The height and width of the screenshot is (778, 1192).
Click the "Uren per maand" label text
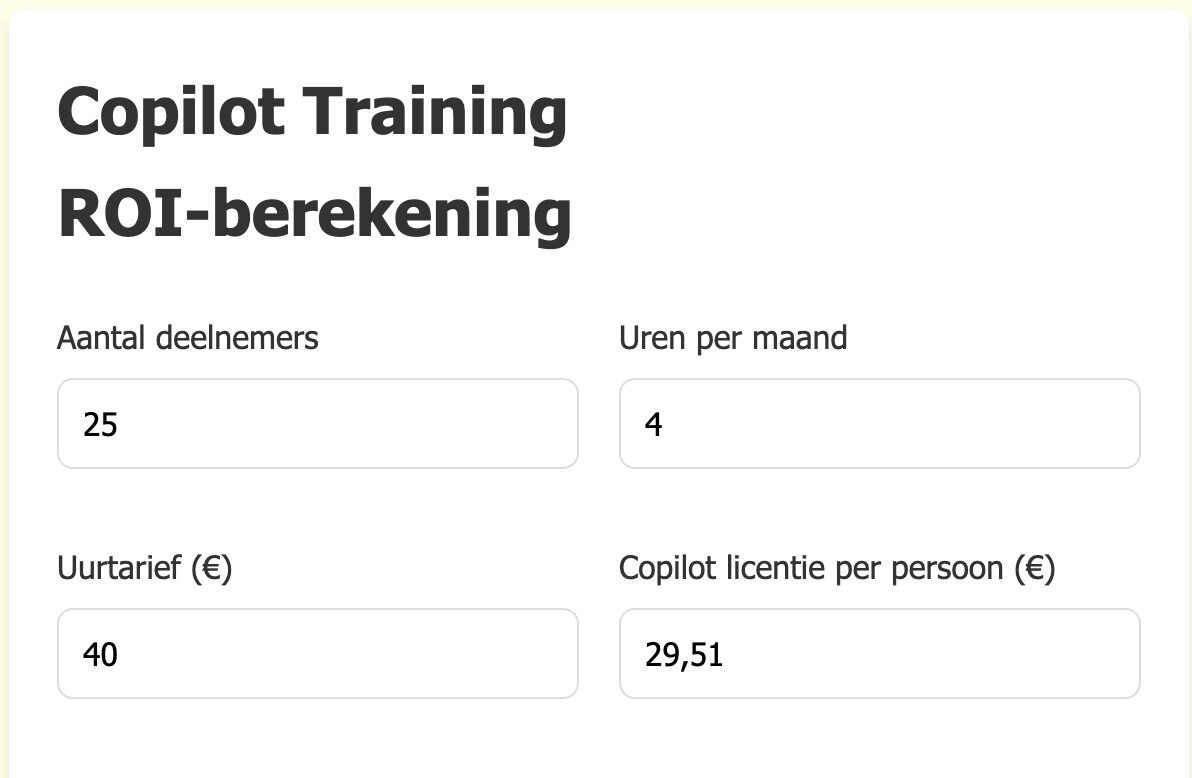click(733, 338)
